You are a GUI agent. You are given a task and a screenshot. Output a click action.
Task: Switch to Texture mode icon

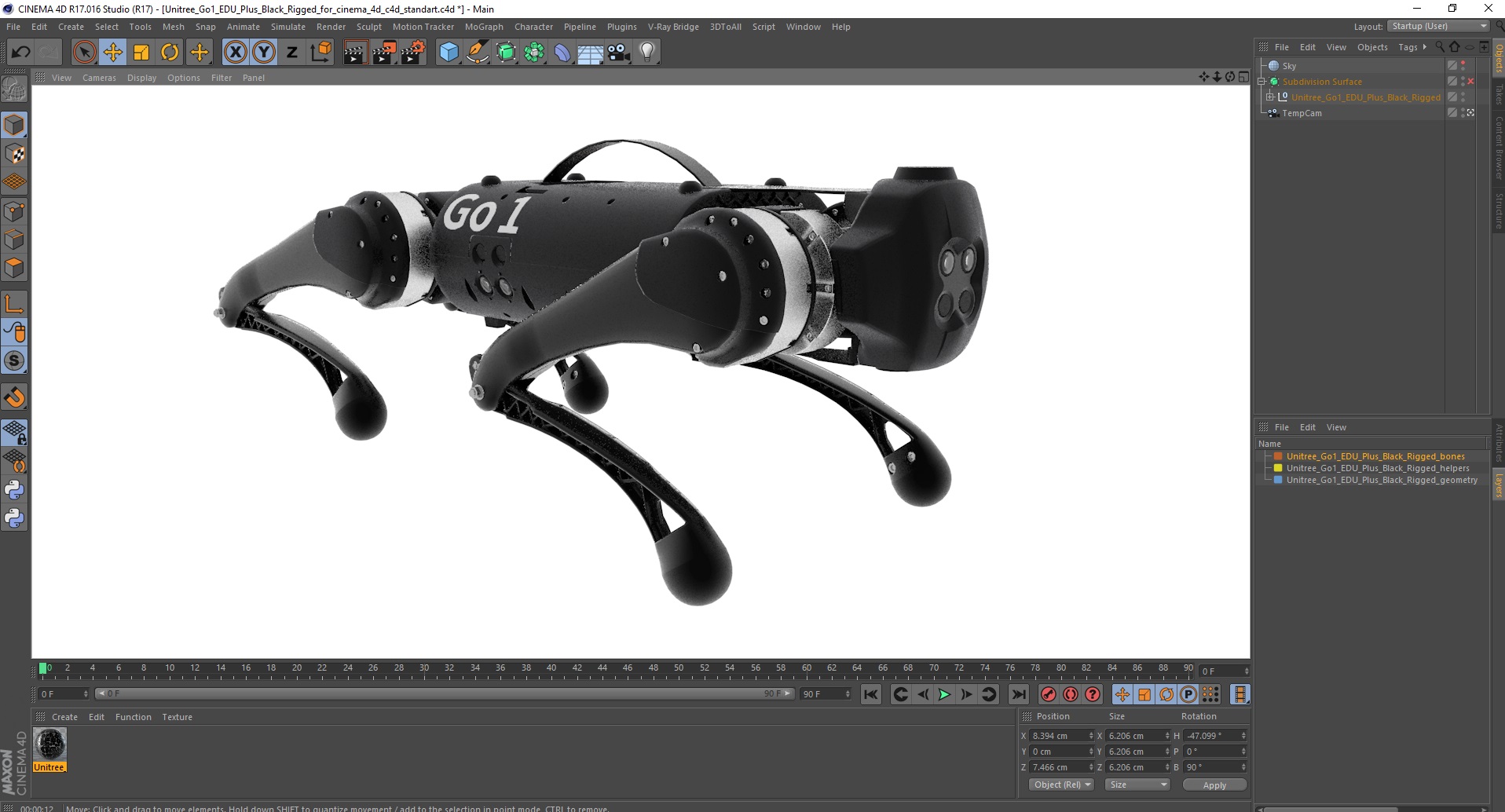[14, 154]
